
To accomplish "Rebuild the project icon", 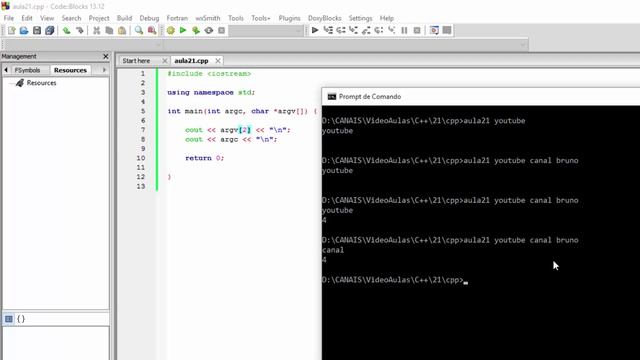I will point(209,31).
